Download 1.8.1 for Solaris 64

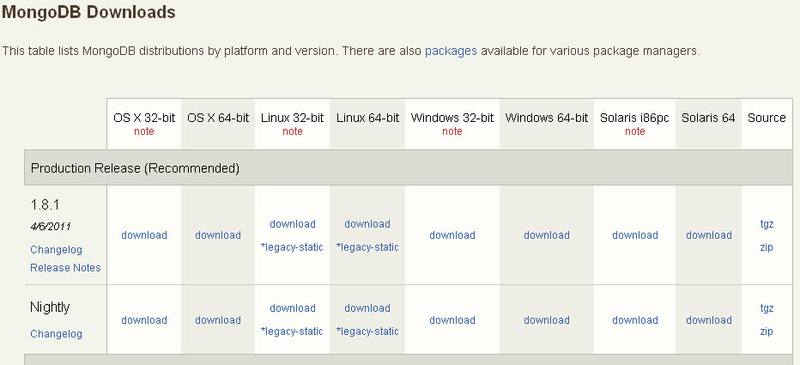click(x=709, y=235)
